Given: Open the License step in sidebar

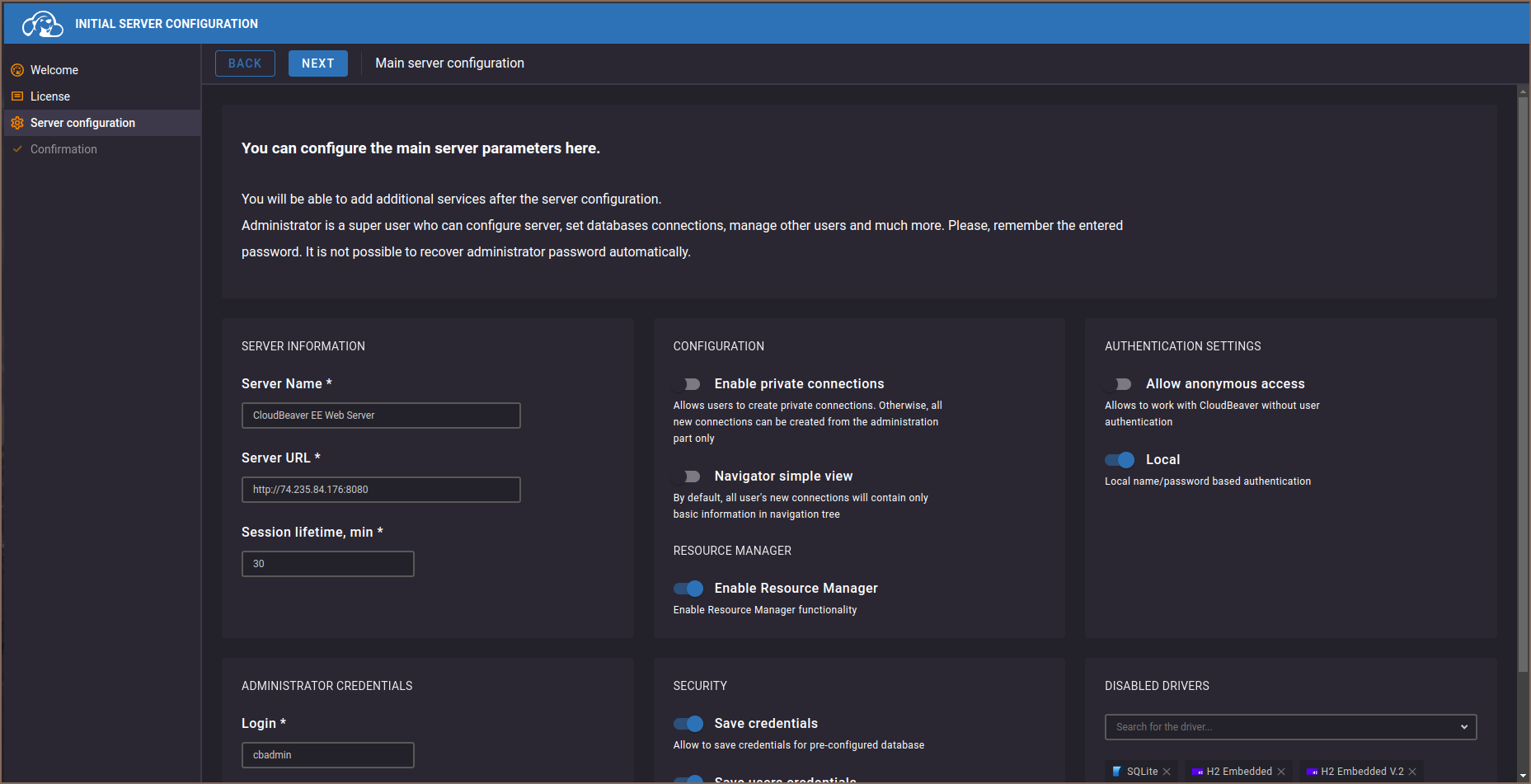Looking at the screenshot, I should pos(50,96).
